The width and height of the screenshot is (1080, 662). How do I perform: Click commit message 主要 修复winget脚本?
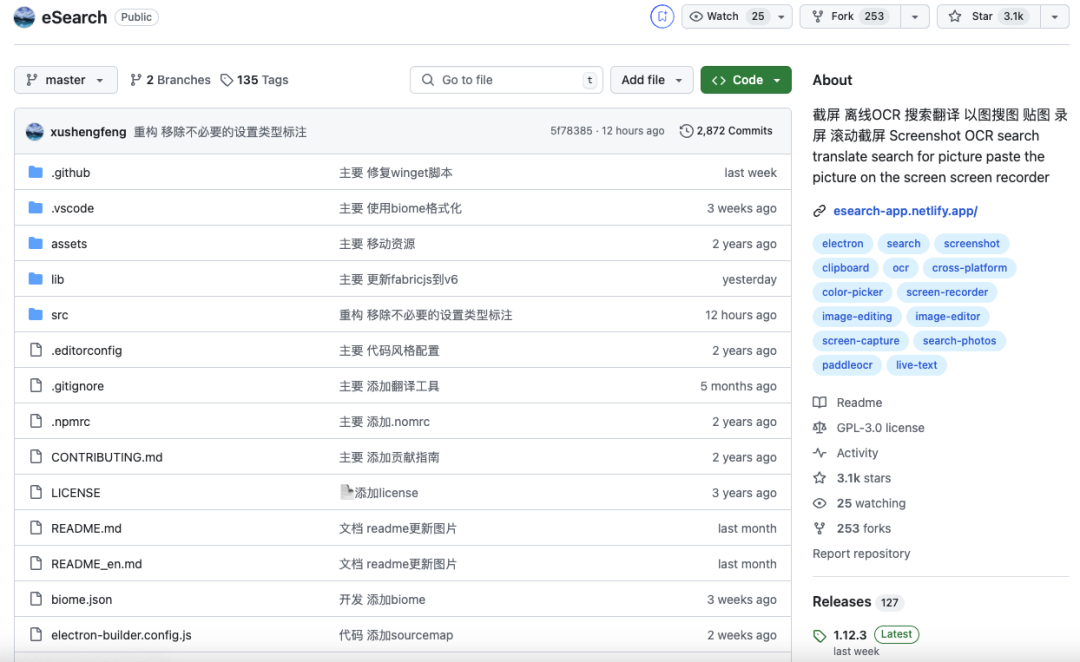(395, 172)
